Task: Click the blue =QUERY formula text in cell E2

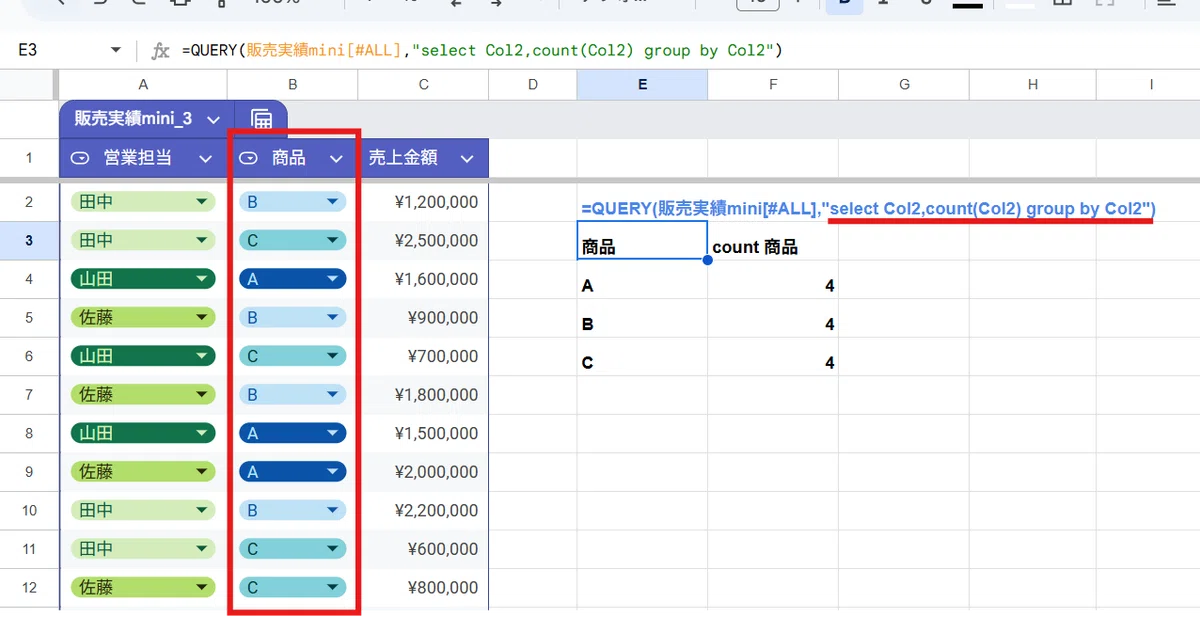Action: pyautogui.click(x=867, y=208)
